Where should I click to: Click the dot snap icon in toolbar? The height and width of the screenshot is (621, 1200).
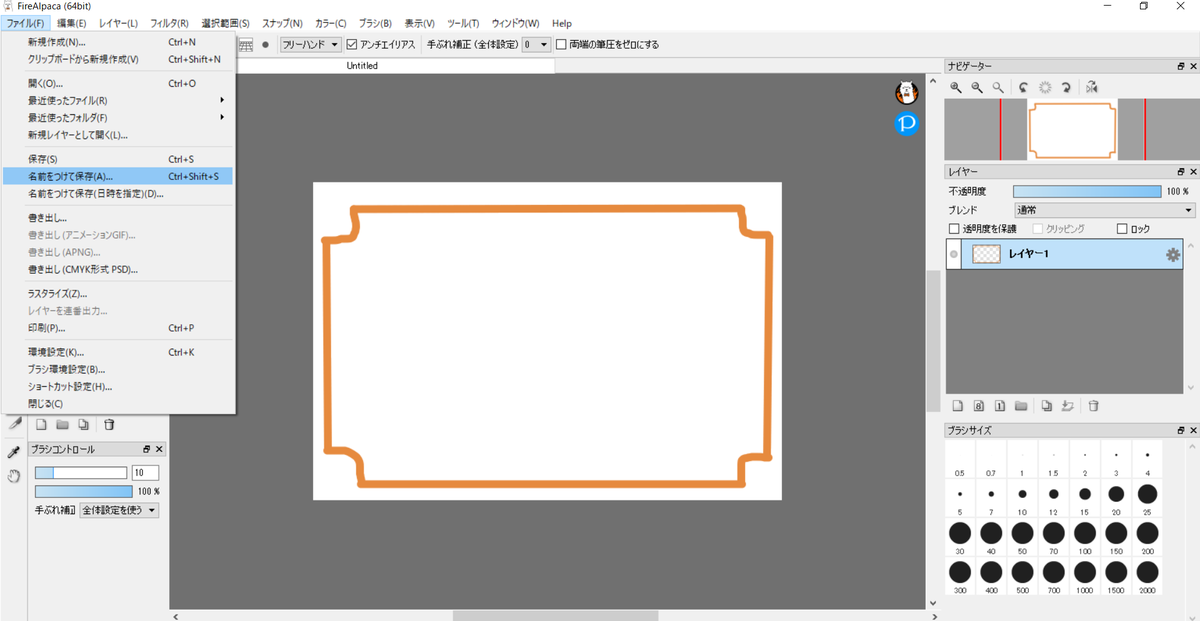265,44
